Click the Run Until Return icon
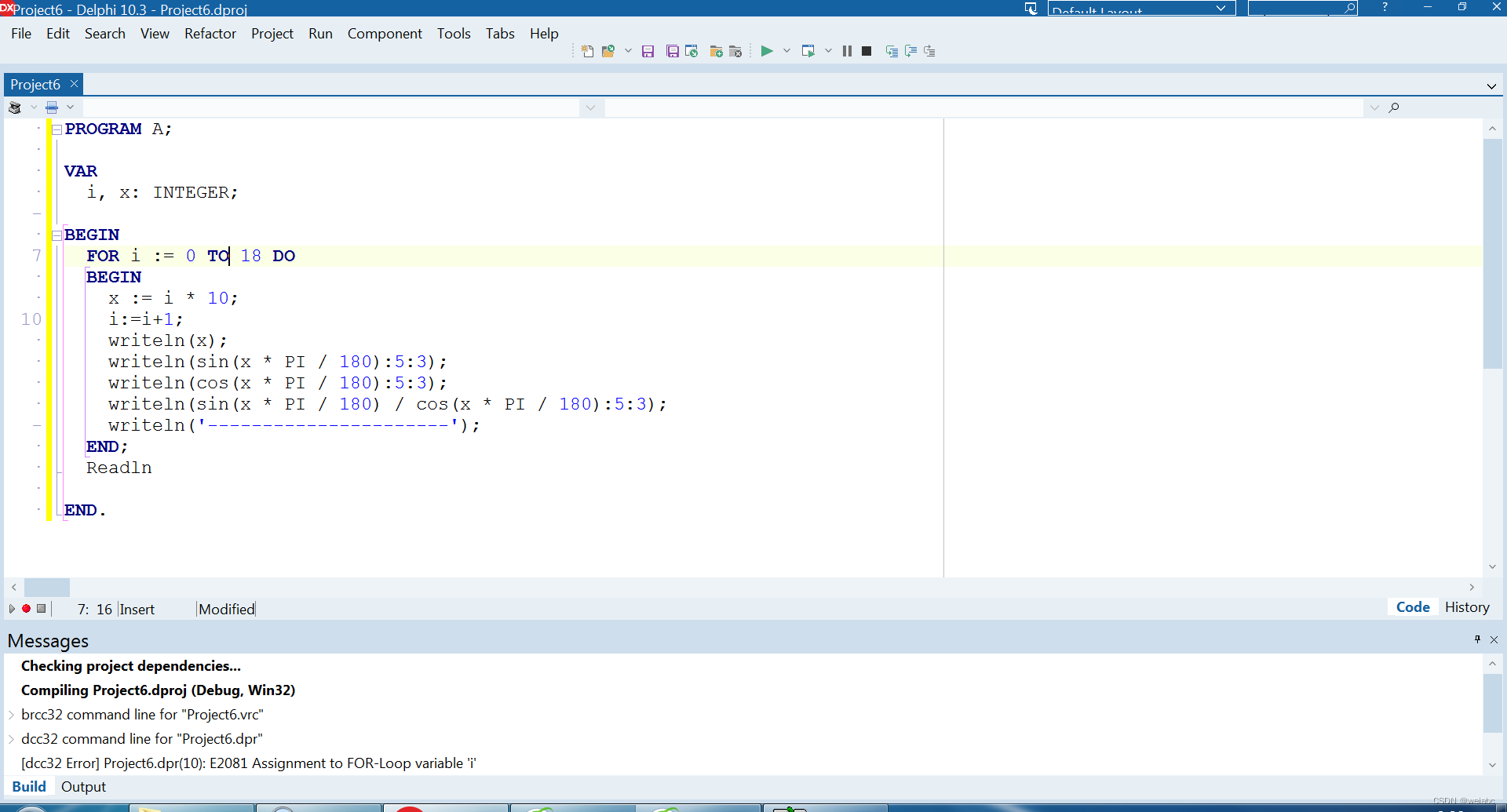 coord(929,51)
